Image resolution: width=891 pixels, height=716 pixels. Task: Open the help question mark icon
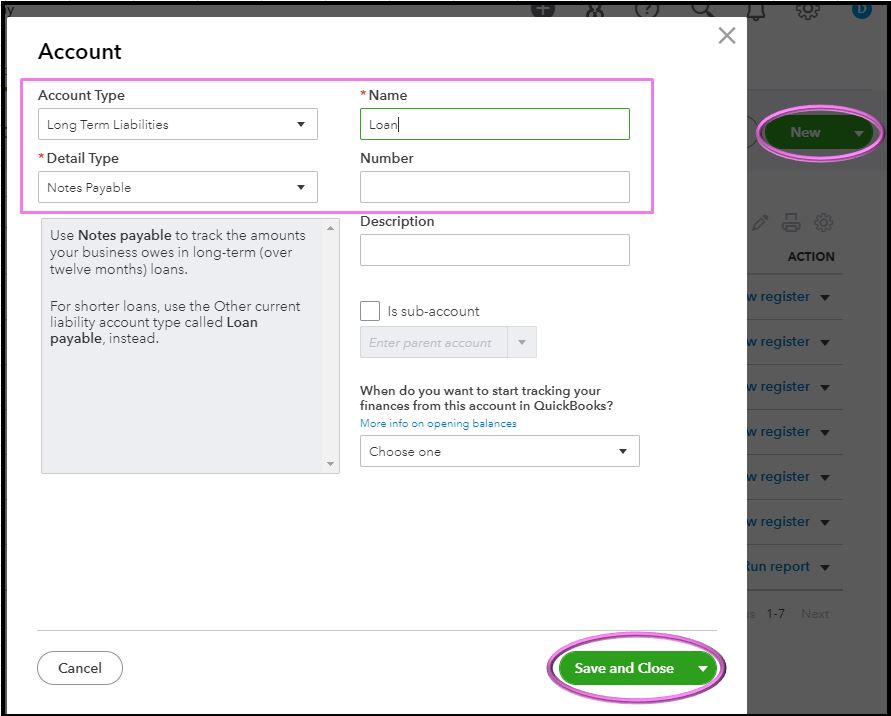point(648,9)
